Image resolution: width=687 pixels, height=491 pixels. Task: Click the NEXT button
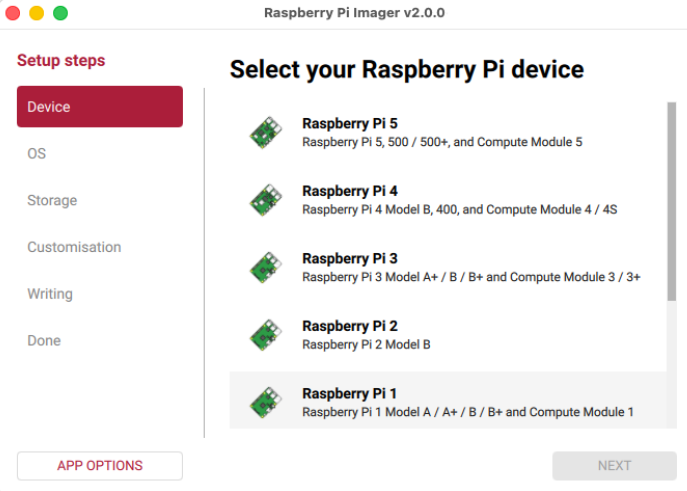tap(614, 466)
